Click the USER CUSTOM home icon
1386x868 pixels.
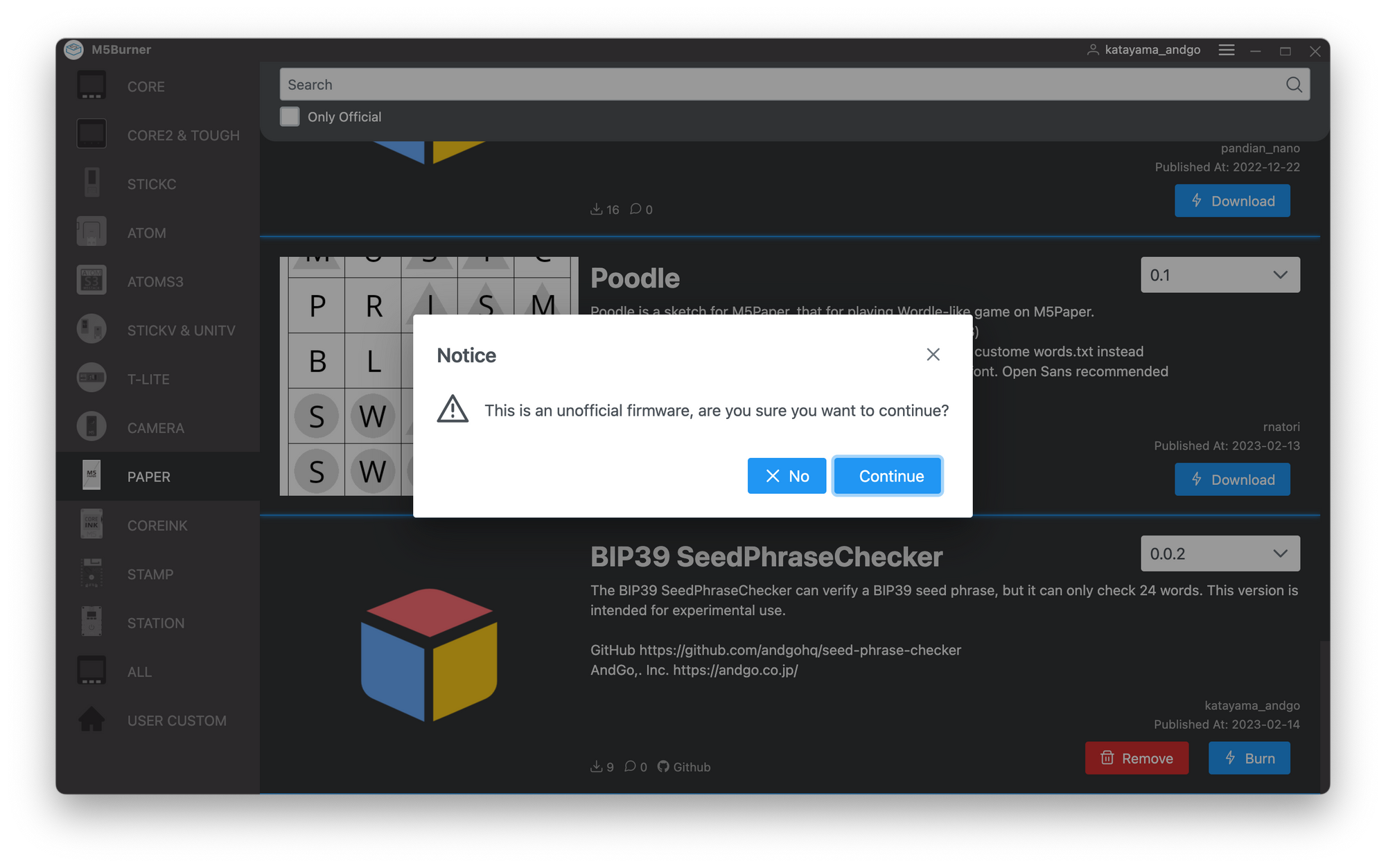[x=91, y=720]
